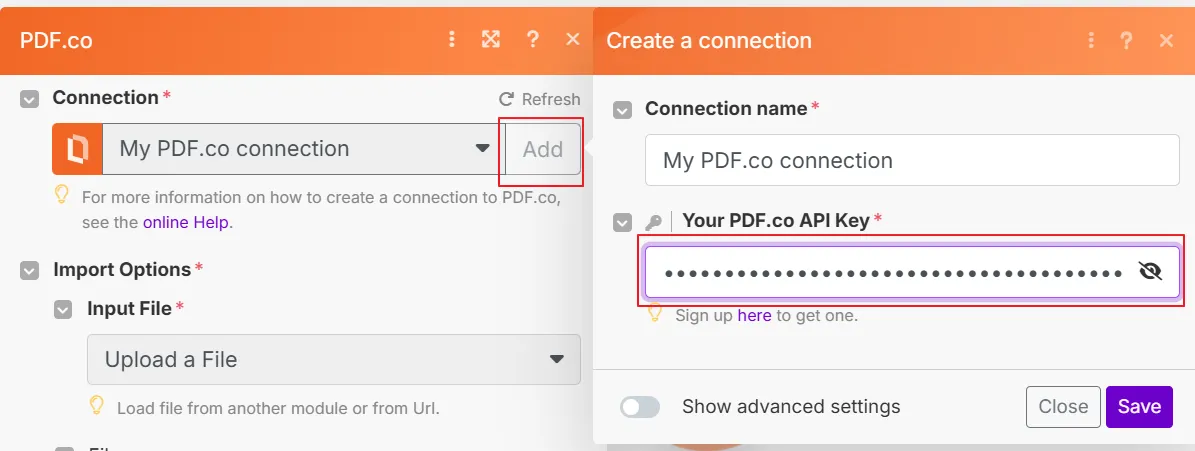Viewport: 1195px width, 451px height.
Task: Open the online Help link
Action: coord(186,223)
